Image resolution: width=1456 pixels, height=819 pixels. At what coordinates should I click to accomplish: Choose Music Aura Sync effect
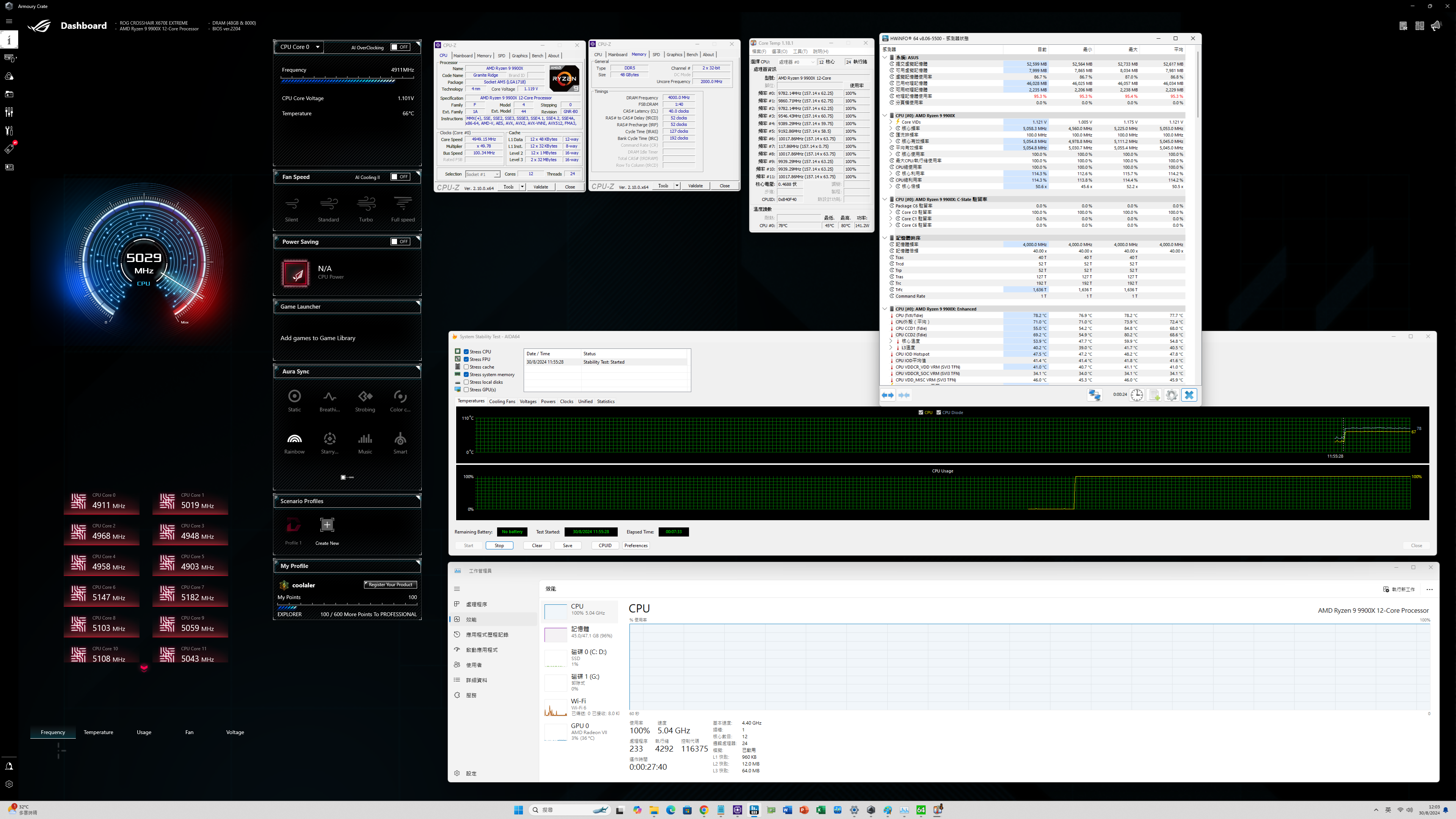click(x=365, y=443)
